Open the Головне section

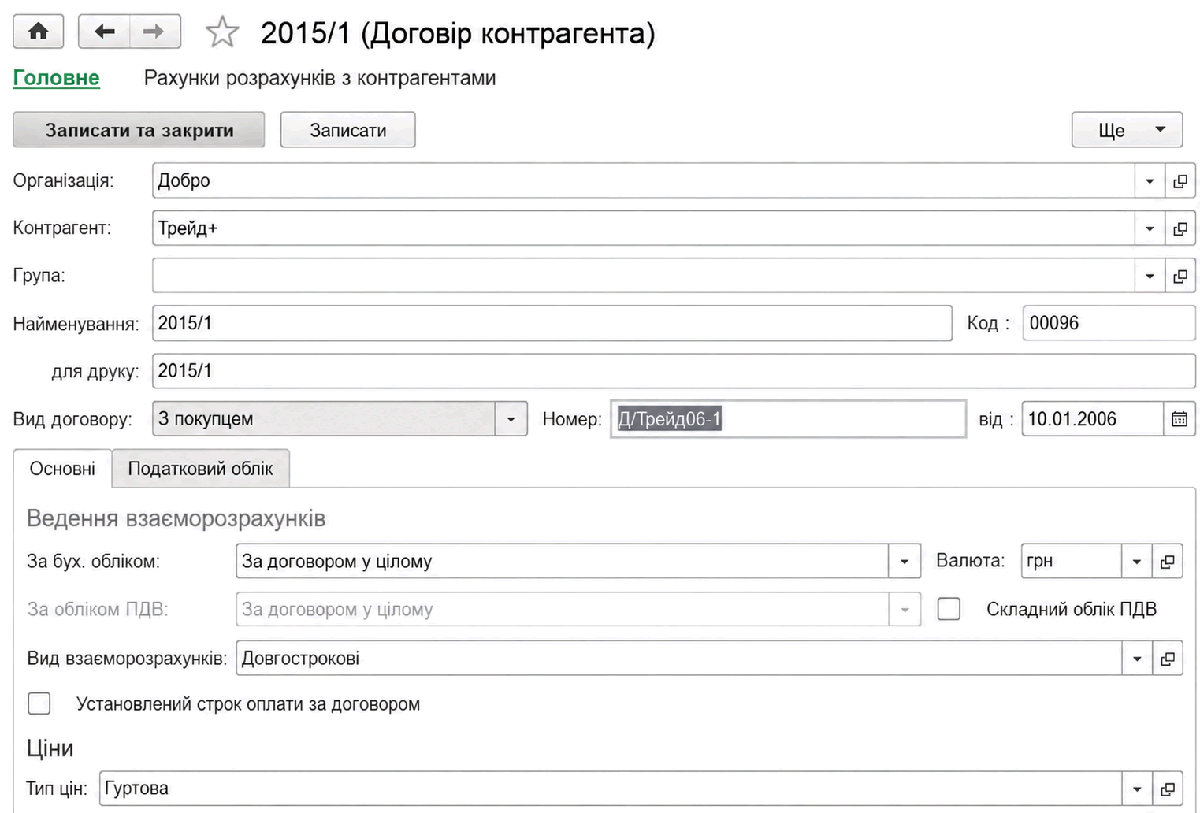[56, 77]
